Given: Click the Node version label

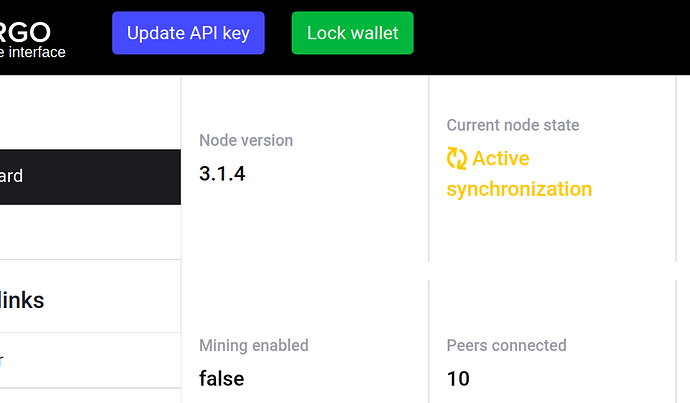Looking at the screenshot, I should (x=246, y=140).
